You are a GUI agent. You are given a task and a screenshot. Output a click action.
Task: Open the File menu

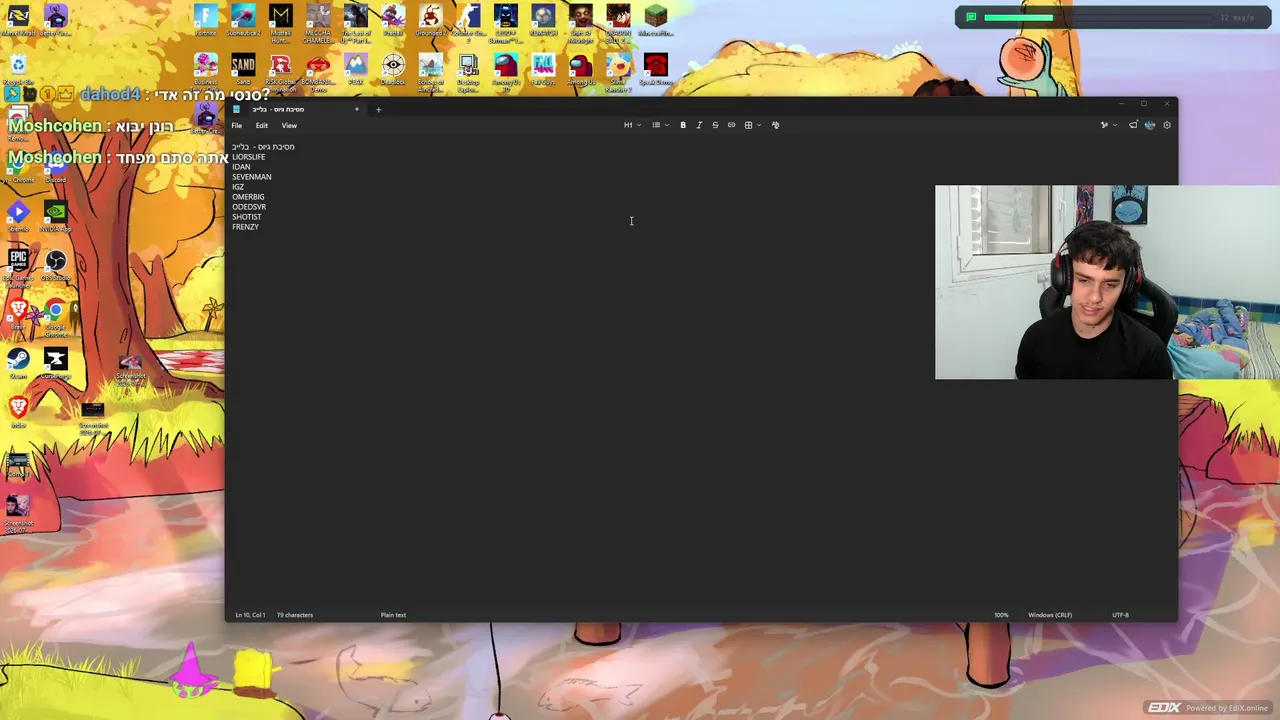[237, 125]
